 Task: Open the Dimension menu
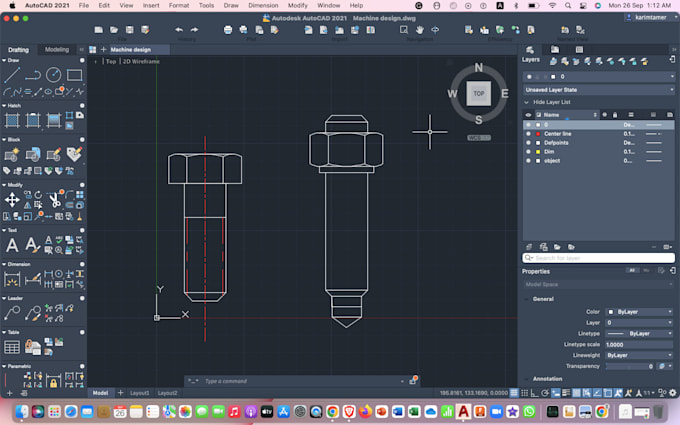[x=263, y=5]
